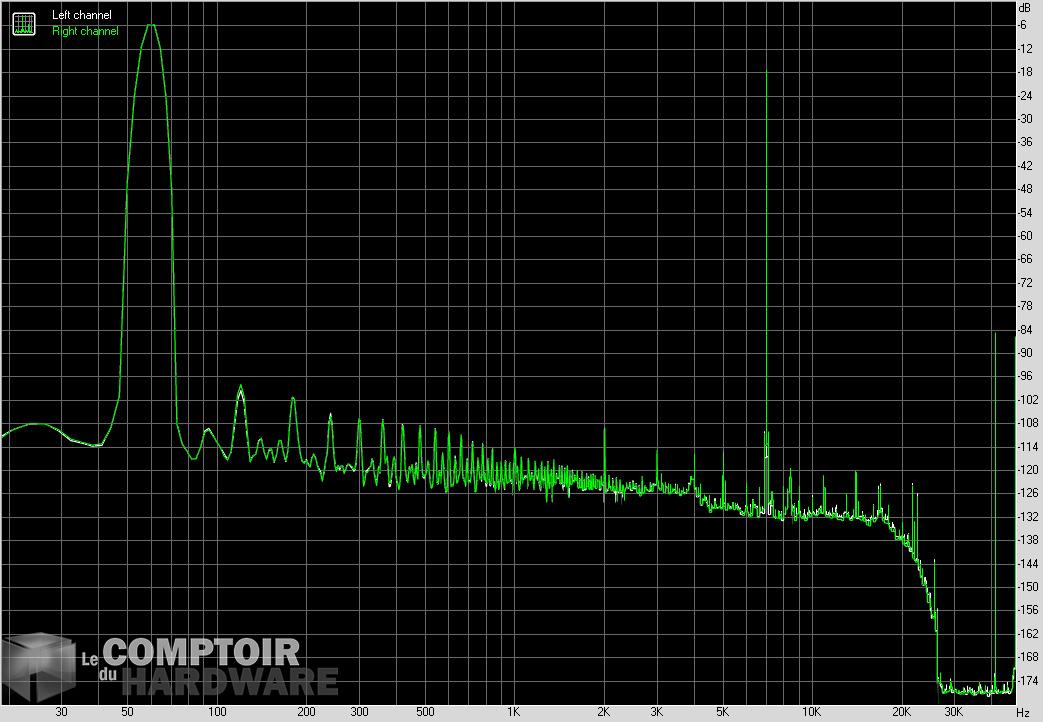
Task: Click the 10K frequency axis label
Action: [811, 712]
